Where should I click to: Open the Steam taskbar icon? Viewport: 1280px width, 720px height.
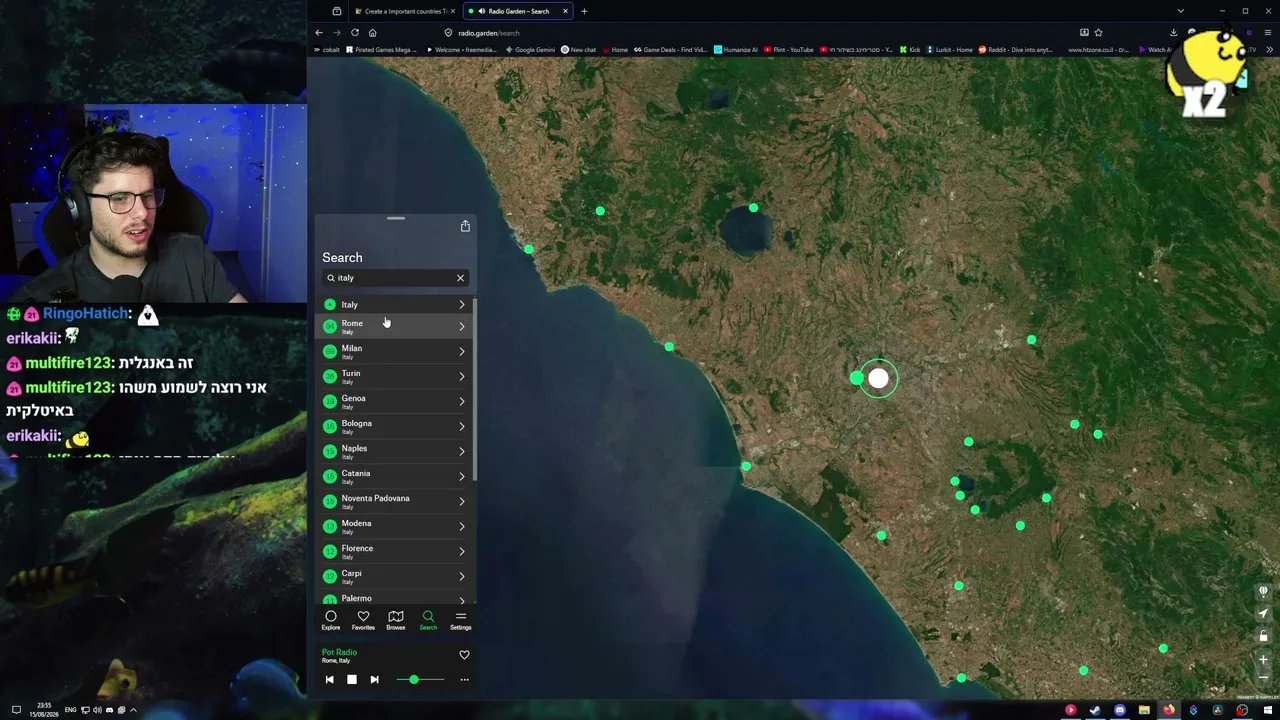tap(1095, 710)
